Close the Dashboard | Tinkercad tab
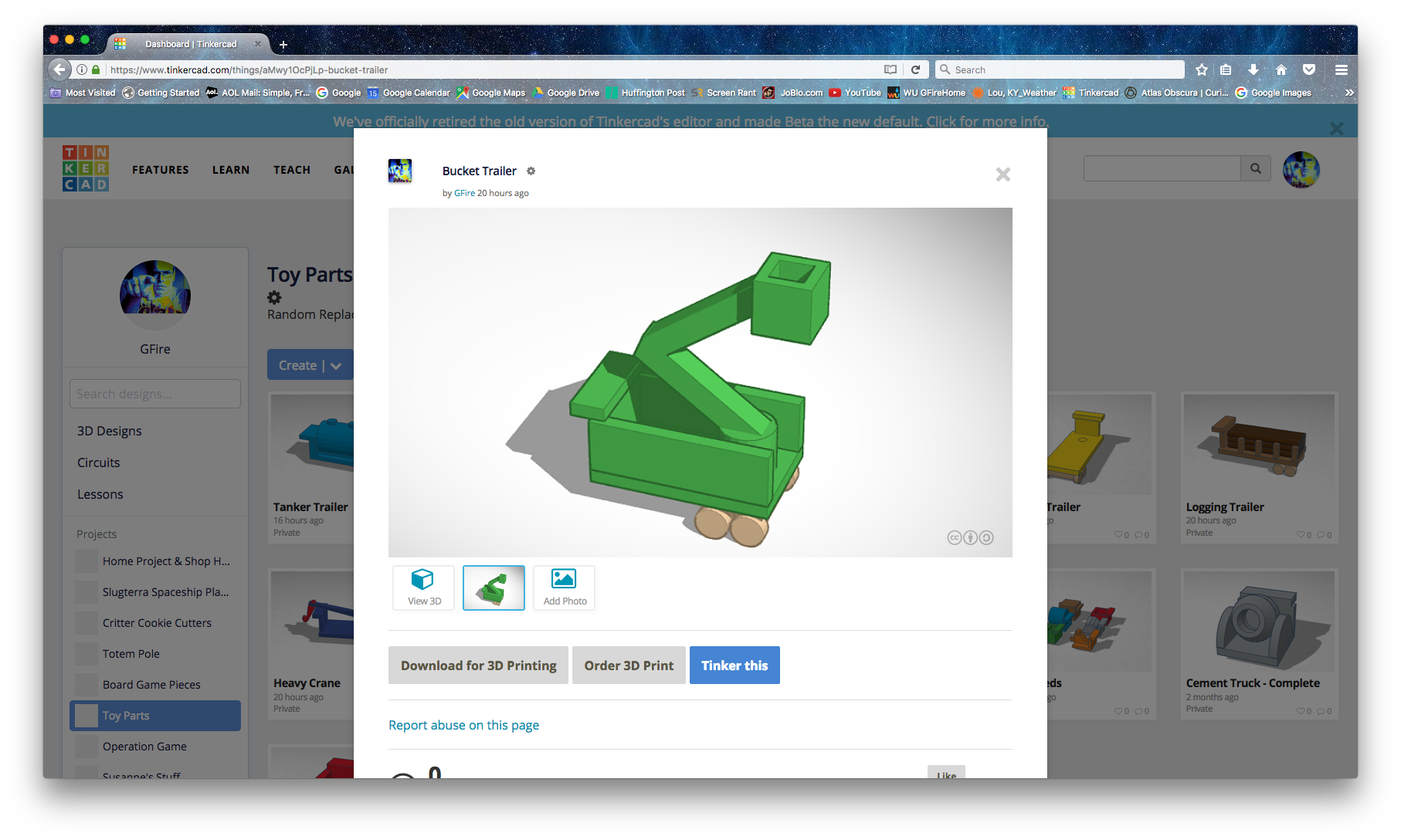The width and height of the screenshot is (1401, 840). pyautogui.click(x=258, y=44)
